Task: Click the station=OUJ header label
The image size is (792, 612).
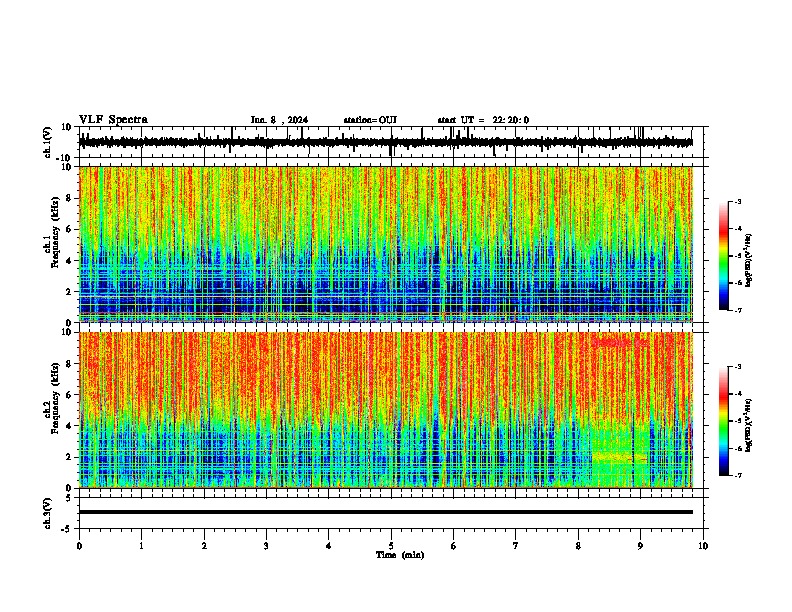Action: (x=370, y=120)
